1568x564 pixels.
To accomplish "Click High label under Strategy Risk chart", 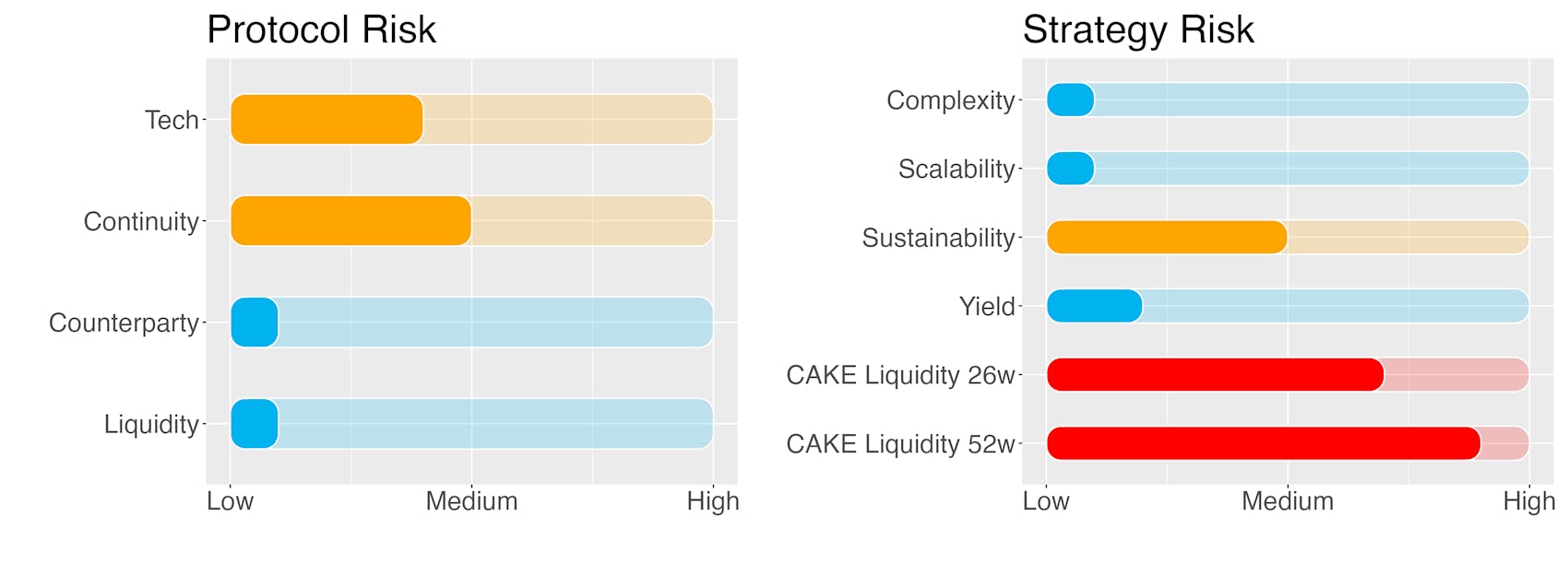I will [x=1528, y=501].
